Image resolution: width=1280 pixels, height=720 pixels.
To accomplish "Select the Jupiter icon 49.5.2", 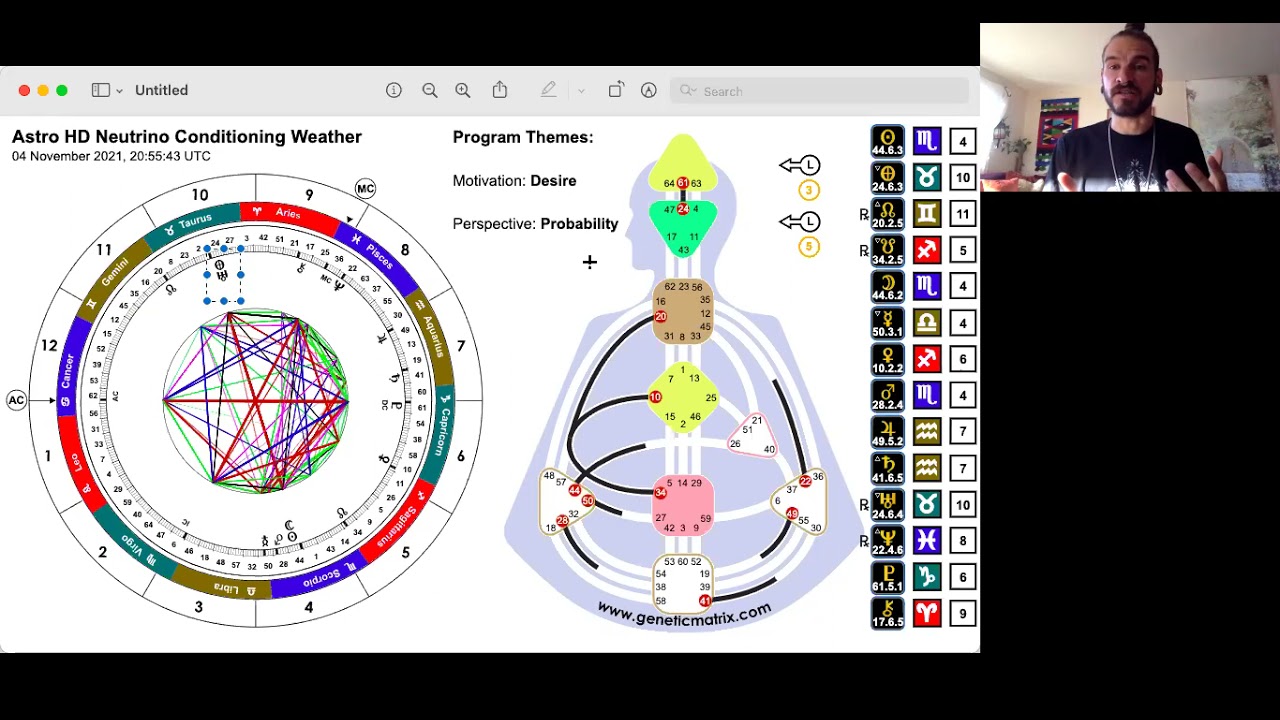I will [887, 431].
